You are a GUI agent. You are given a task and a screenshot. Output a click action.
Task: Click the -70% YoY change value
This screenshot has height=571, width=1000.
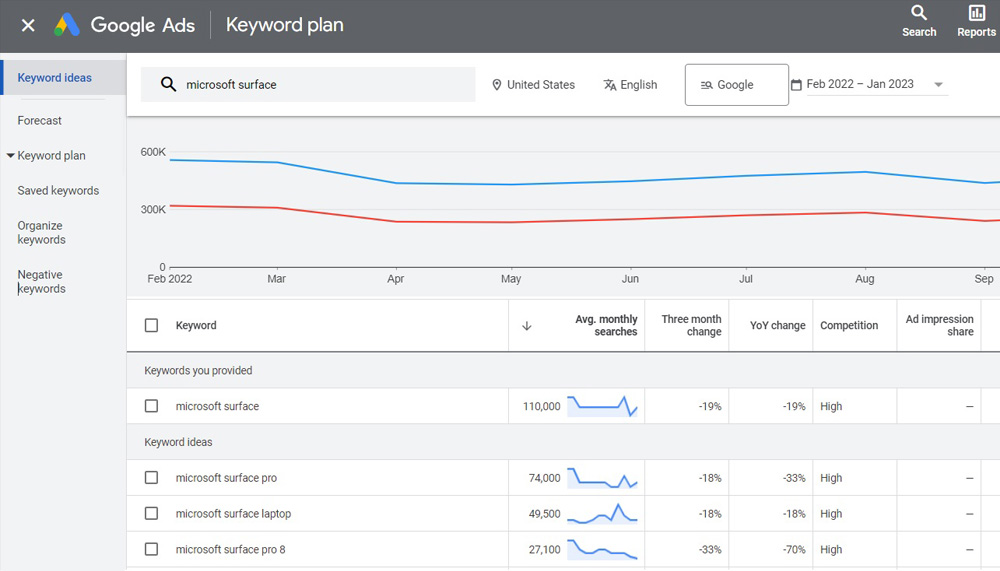coord(794,549)
